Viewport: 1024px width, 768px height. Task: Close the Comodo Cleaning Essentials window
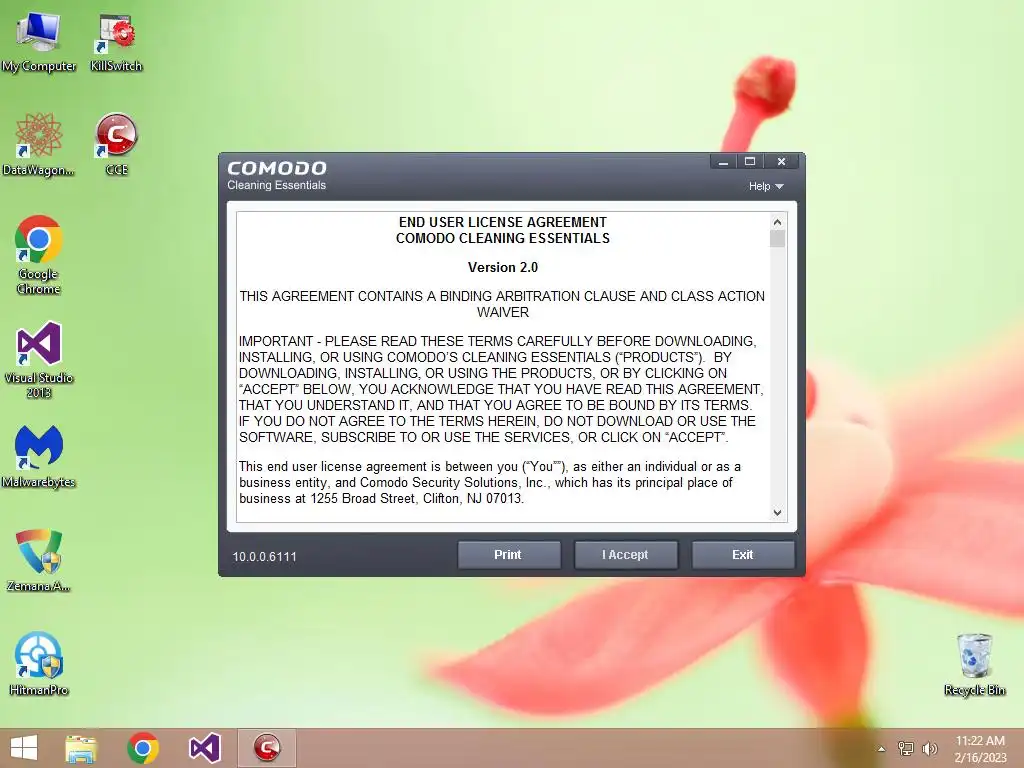[x=781, y=162]
